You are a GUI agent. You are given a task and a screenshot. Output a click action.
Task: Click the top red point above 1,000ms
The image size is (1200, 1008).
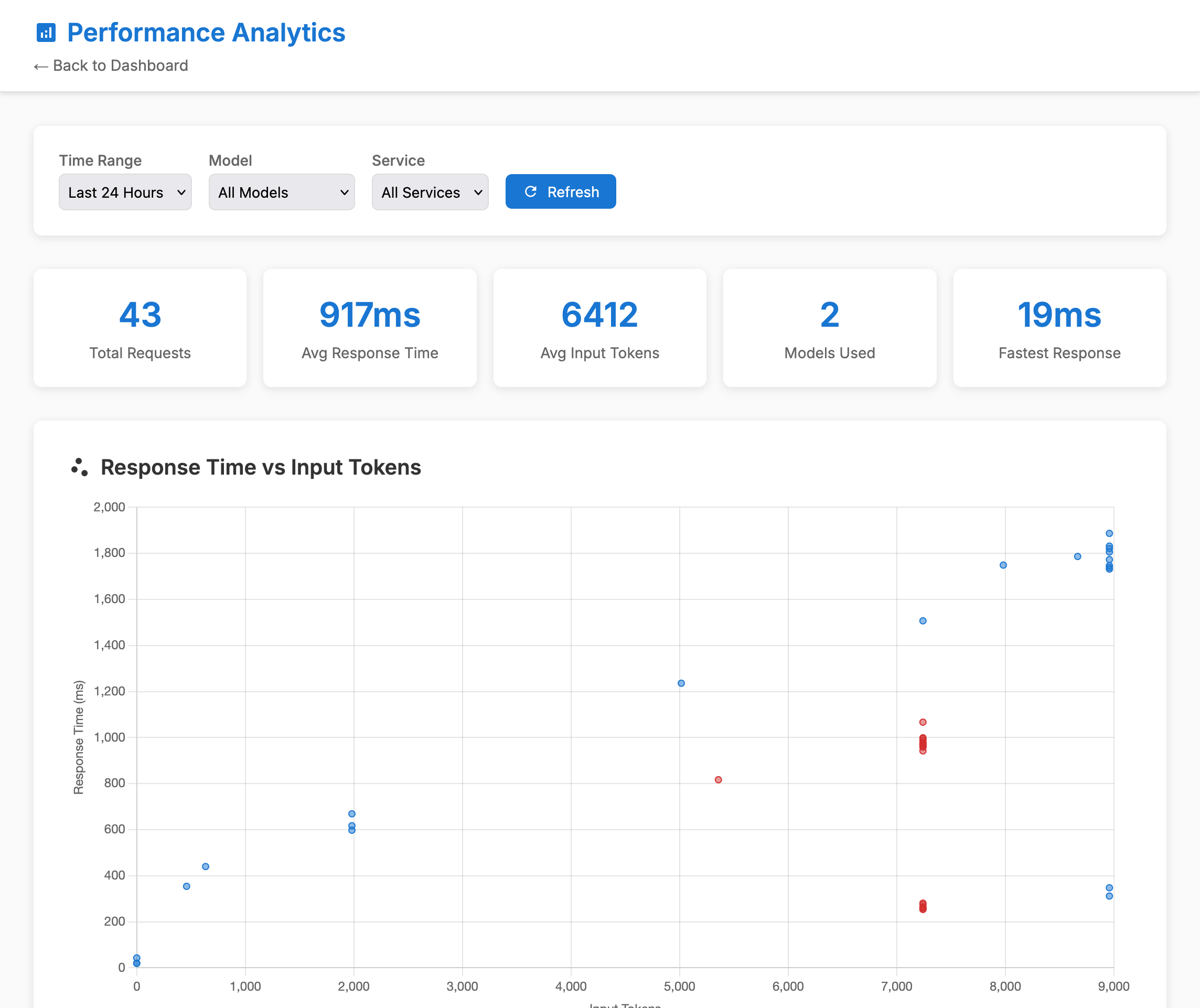pos(923,722)
